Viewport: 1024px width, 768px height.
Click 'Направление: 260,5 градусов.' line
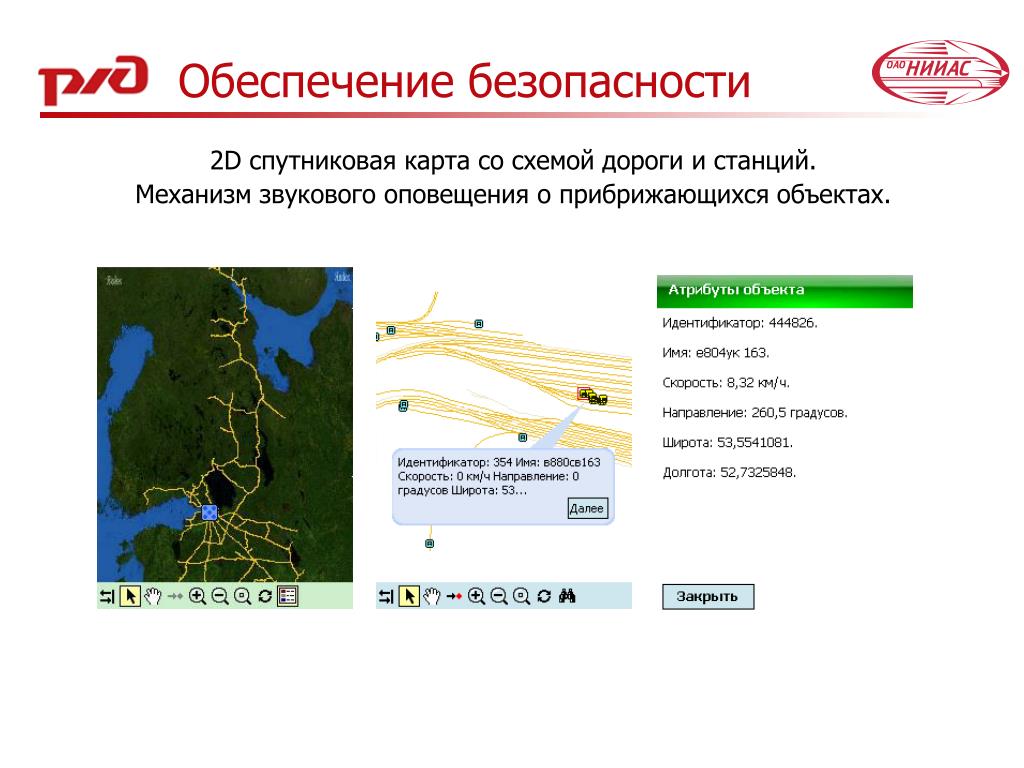754,413
